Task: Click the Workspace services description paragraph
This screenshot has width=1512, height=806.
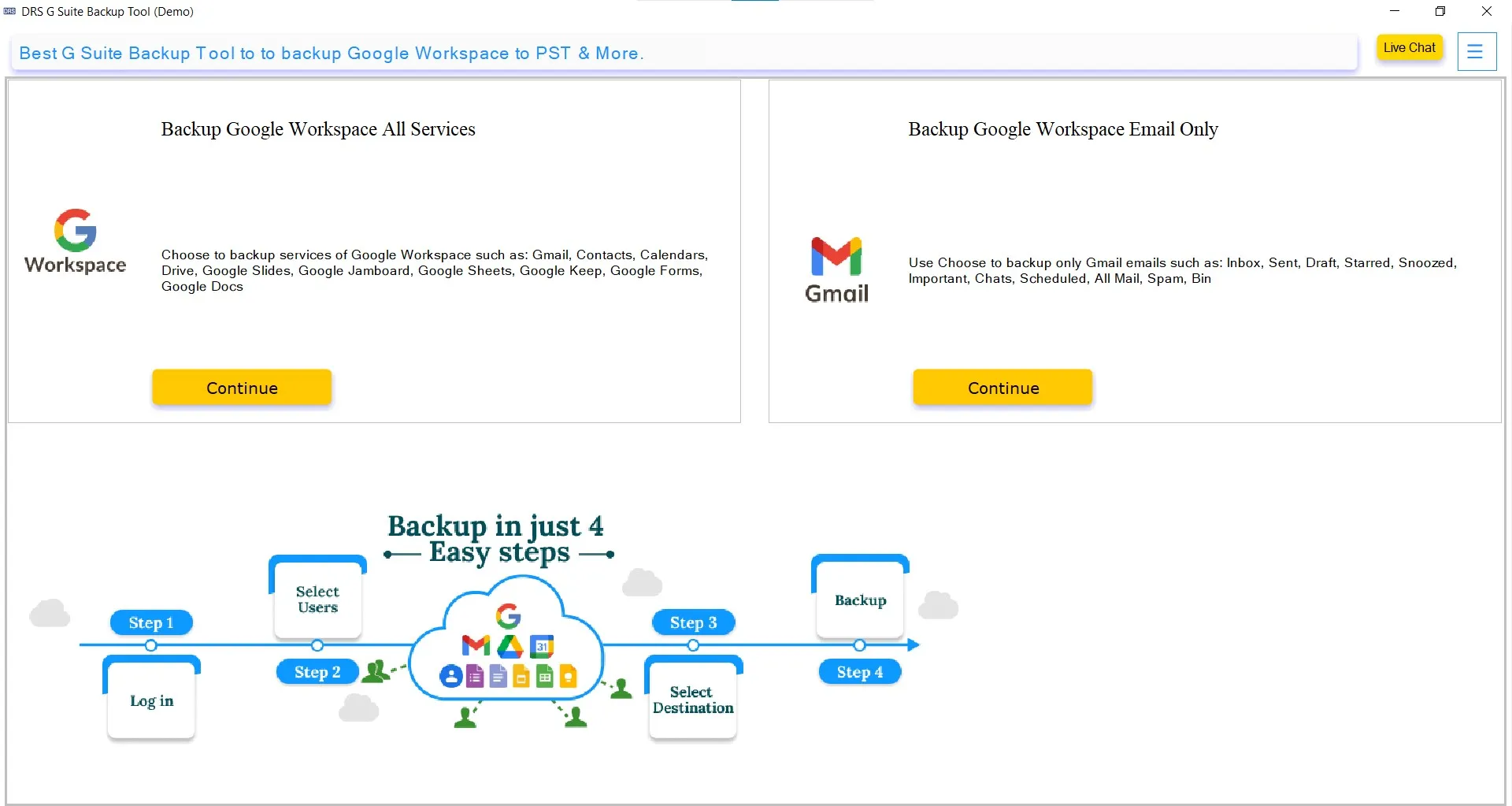Action: click(435, 270)
